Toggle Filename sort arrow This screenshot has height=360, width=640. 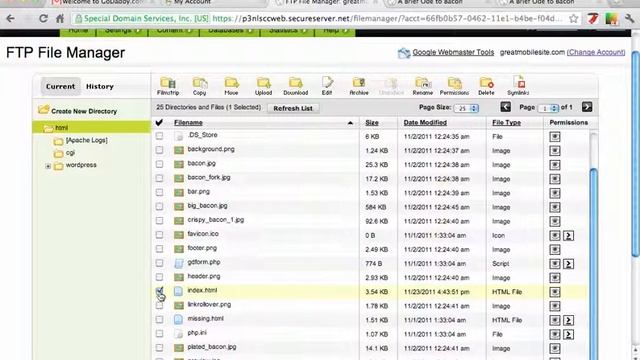pos(350,123)
